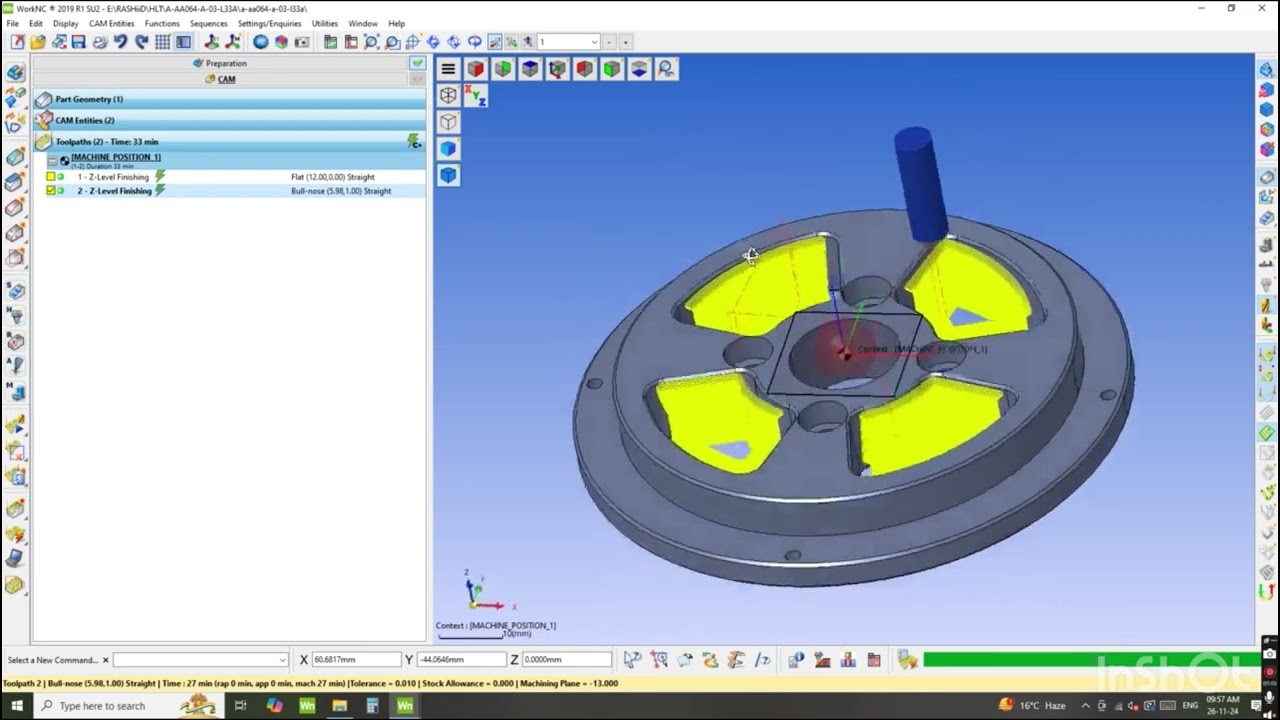
Task: Click the top-right blue layered panel icon
Action: [1267, 69]
